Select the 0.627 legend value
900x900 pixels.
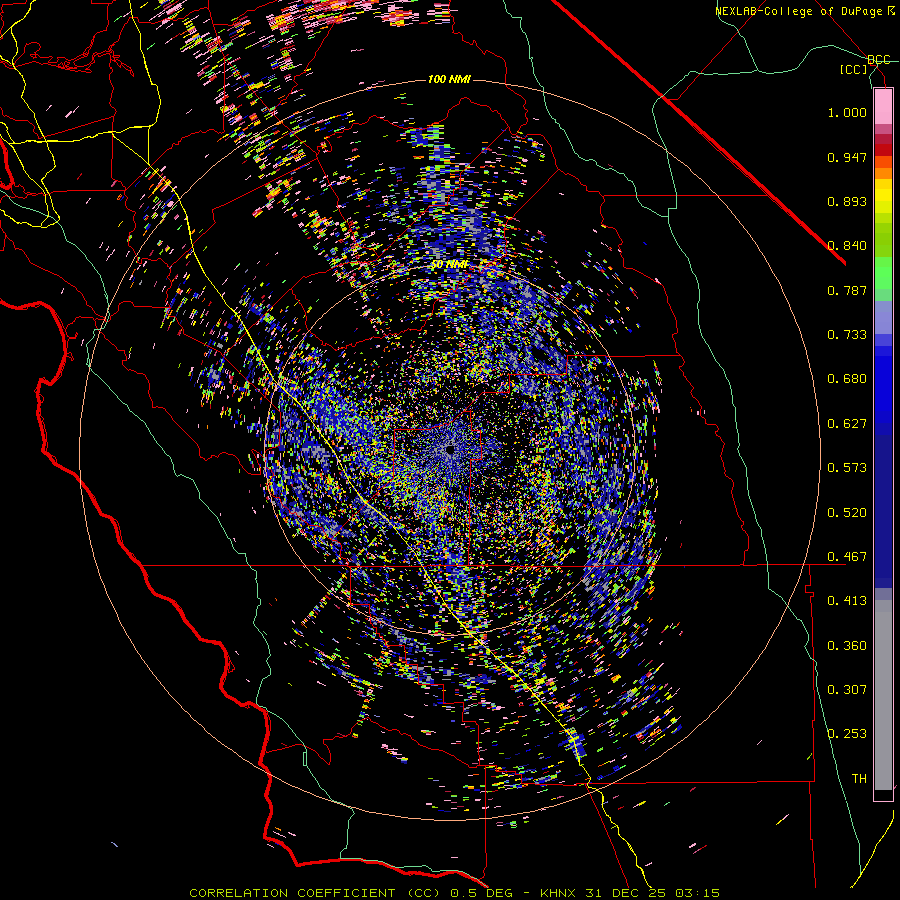click(847, 424)
